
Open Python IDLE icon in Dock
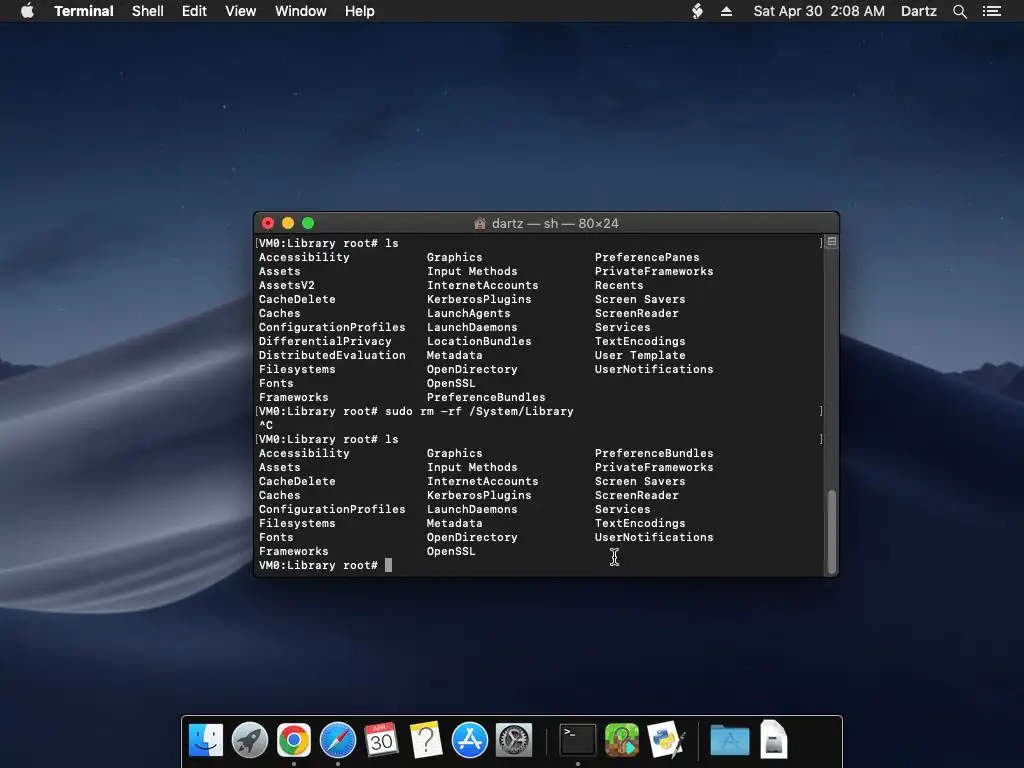click(x=665, y=741)
